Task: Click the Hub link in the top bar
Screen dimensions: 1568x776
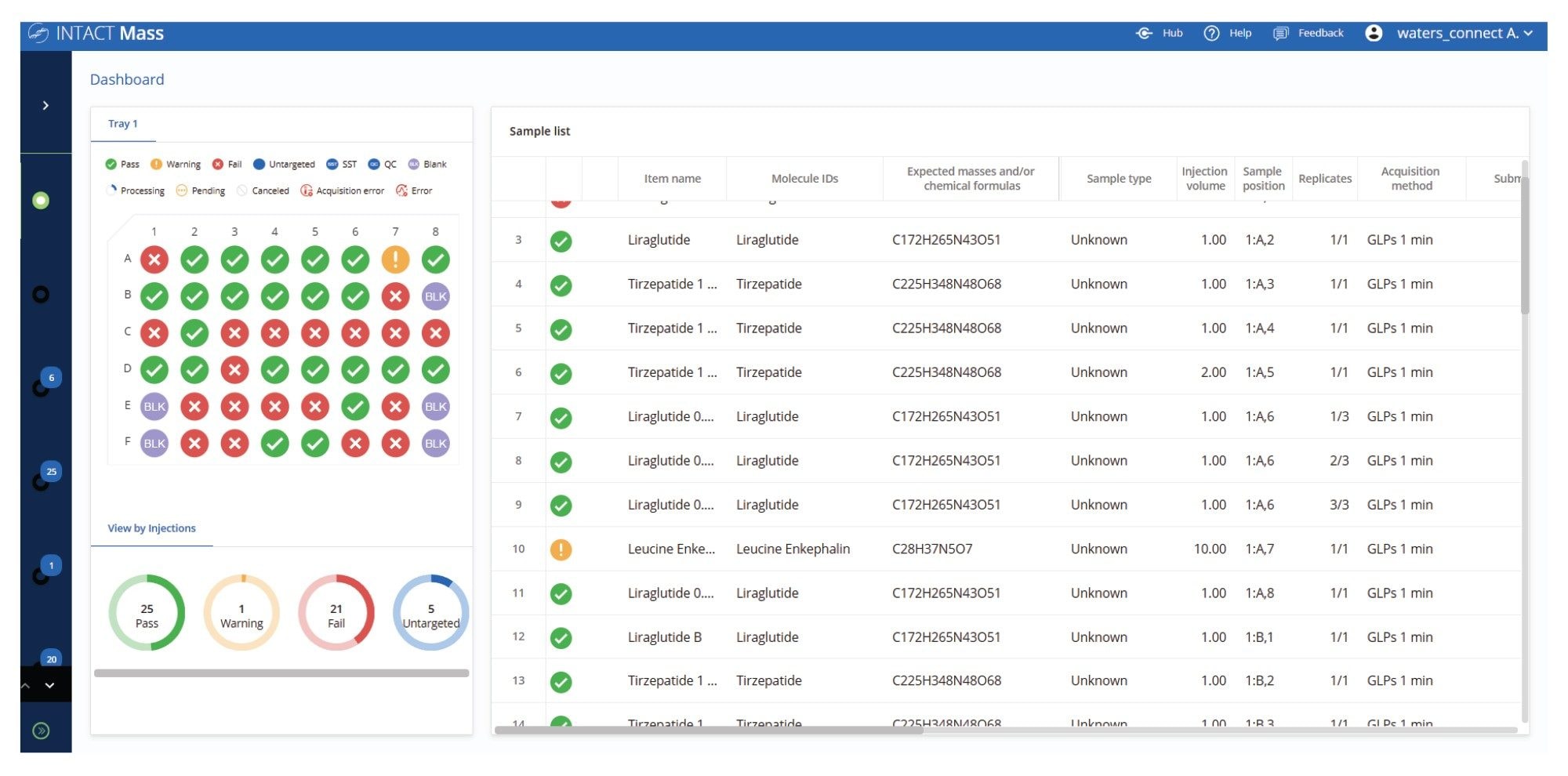Action: pos(1171,33)
